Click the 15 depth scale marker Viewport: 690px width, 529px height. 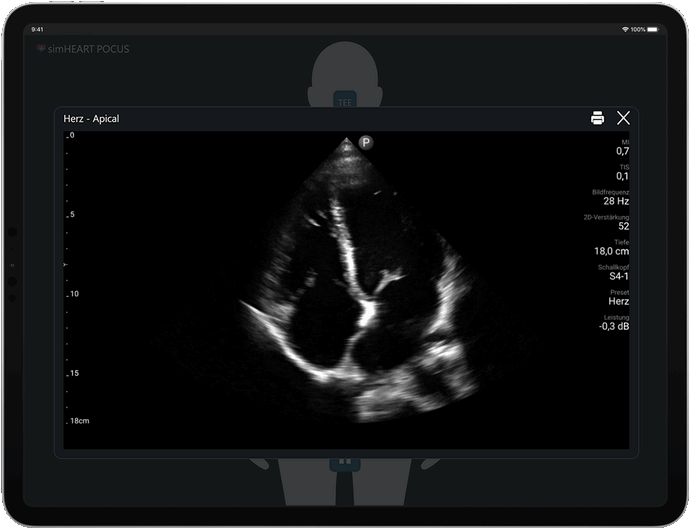[74, 373]
